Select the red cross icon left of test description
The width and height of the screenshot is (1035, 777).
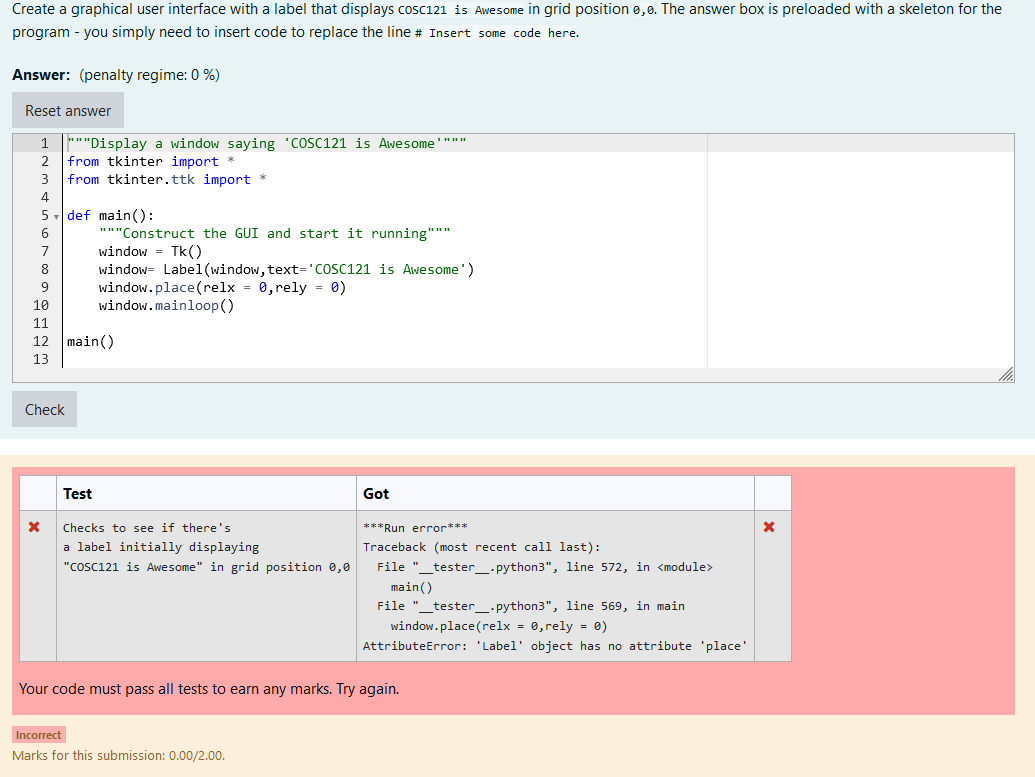click(34, 527)
